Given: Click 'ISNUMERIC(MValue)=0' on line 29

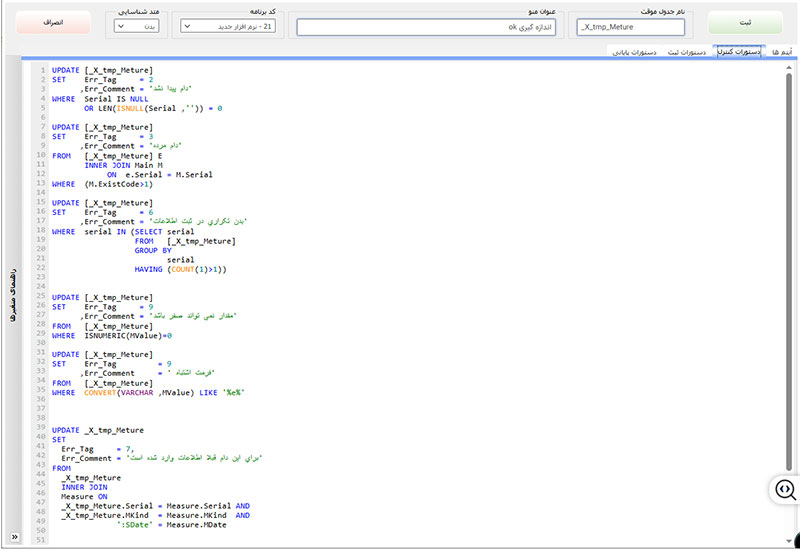Looking at the screenshot, I should pos(128,336).
